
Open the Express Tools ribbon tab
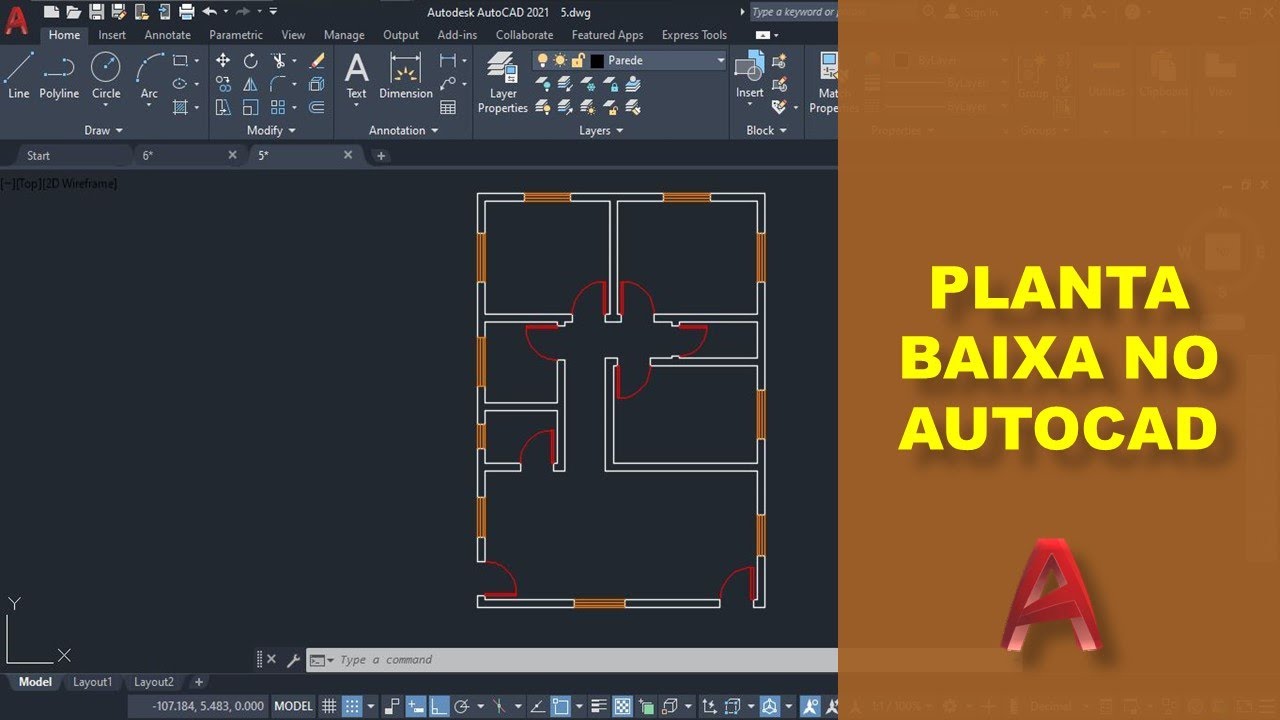point(694,35)
